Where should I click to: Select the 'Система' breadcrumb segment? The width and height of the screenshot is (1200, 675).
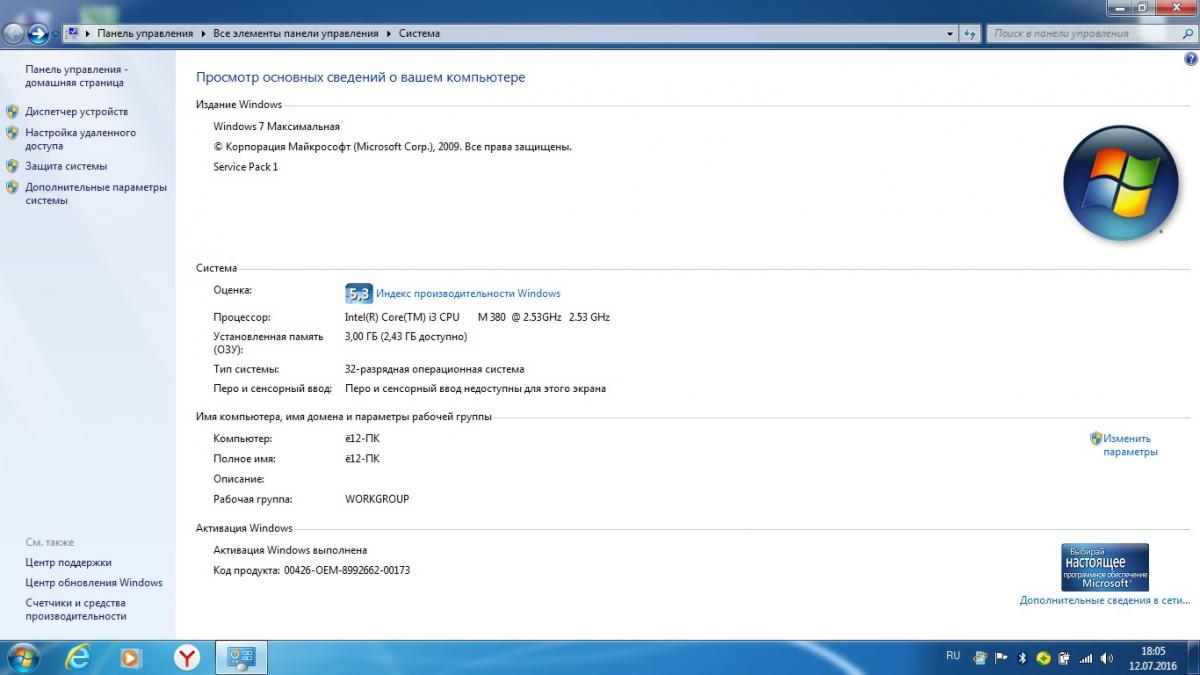[x=419, y=33]
